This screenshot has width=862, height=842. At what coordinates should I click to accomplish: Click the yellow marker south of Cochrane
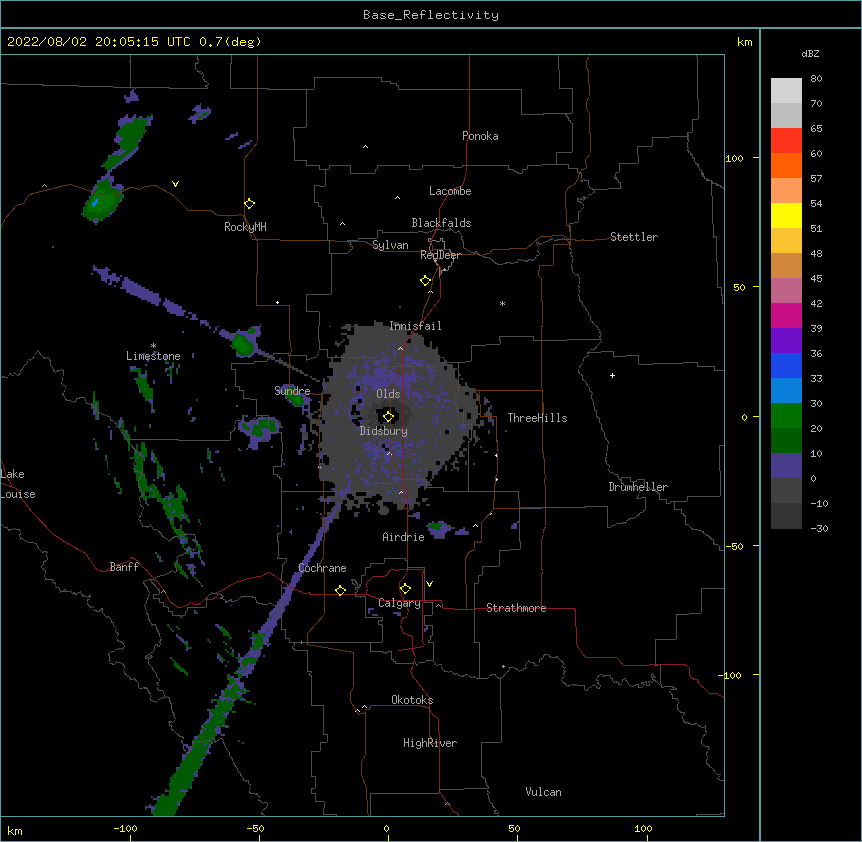coord(340,590)
